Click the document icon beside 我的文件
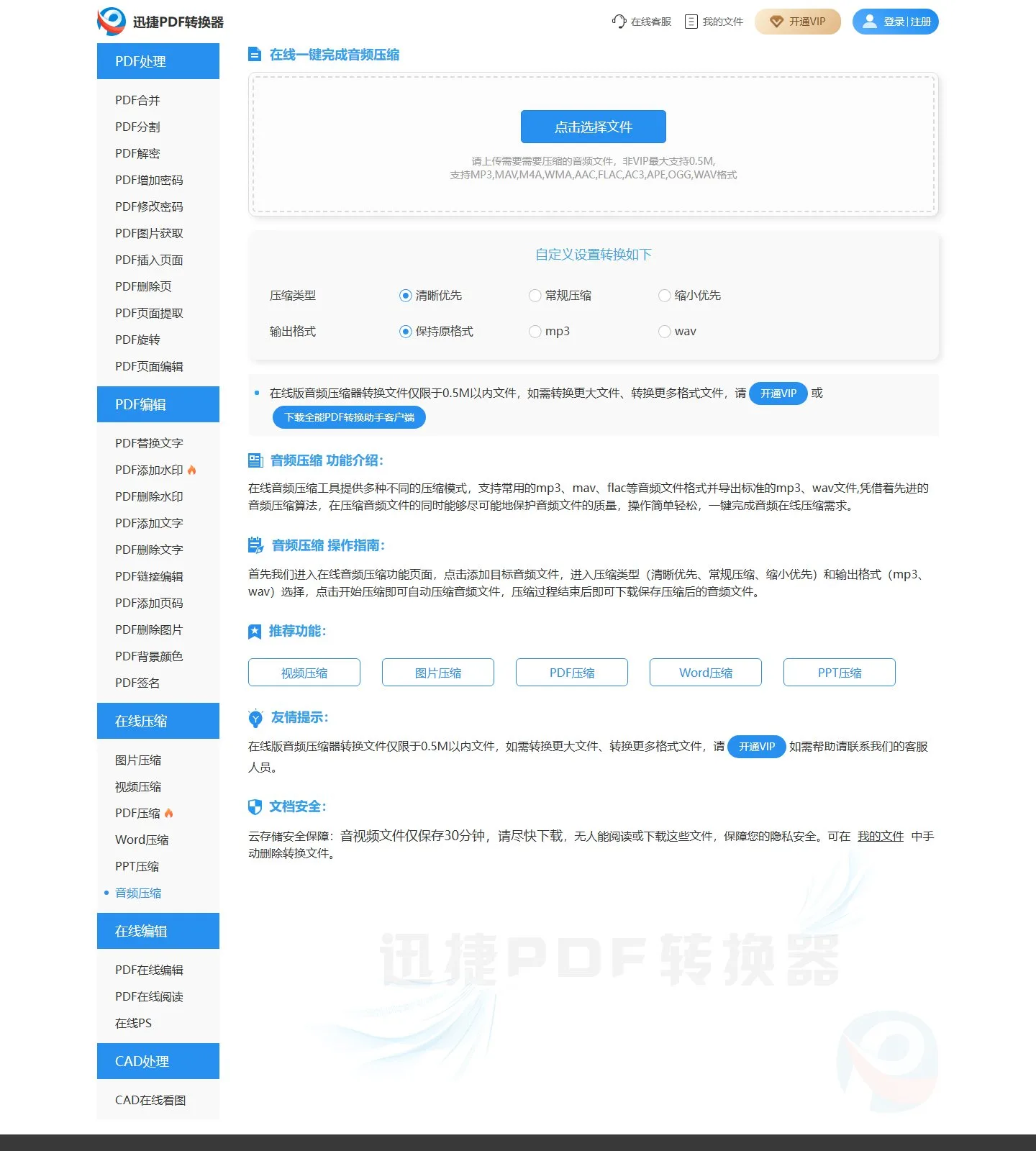Image resolution: width=1036 pixels, height=1151 pixels. (x=691, y=22)
